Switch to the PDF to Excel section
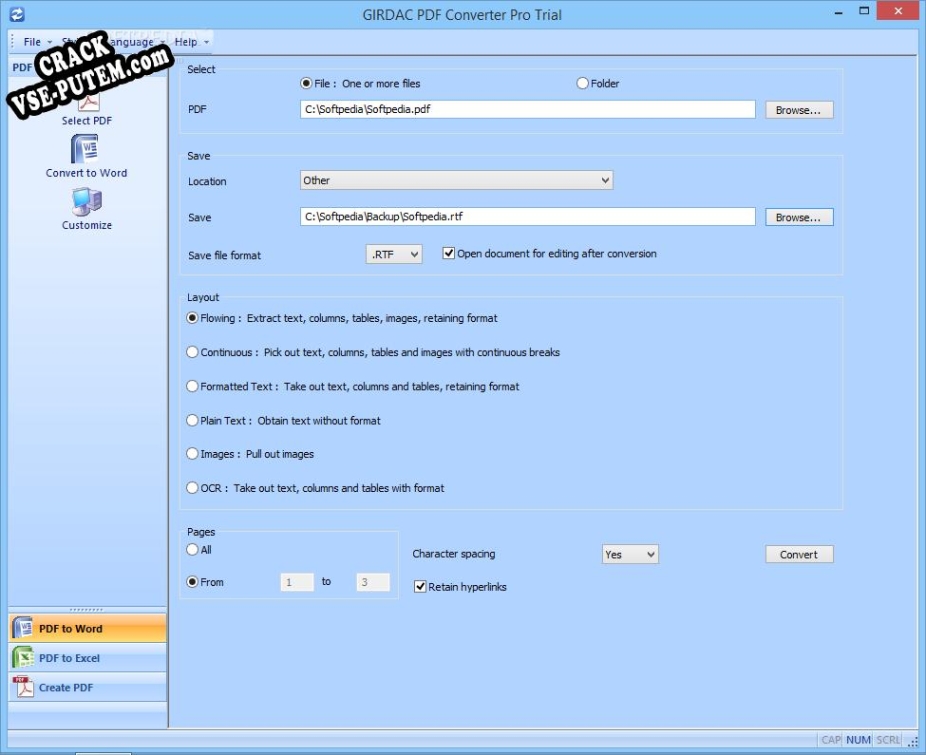This screenshot has height=755, width=926. tap(87, 658)
